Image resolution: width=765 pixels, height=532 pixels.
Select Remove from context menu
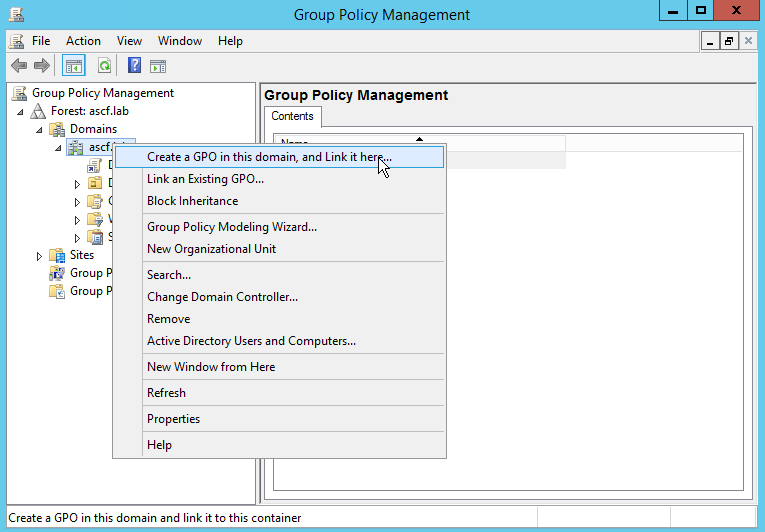[x=280, y=319]
